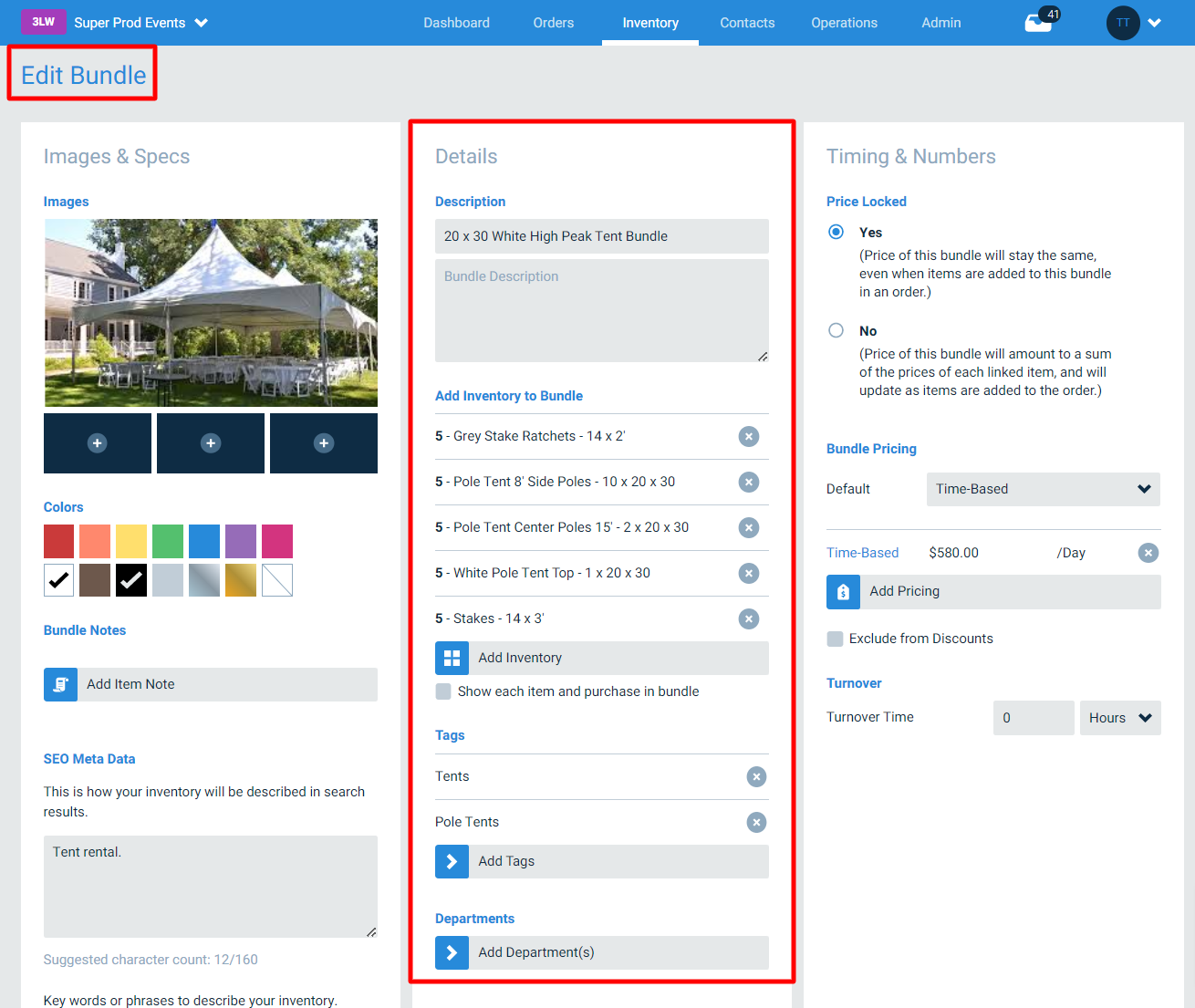Pick the clear diagonal color swatch
The height and width of the screenshot is (1008, 1195).
[277, 580]
